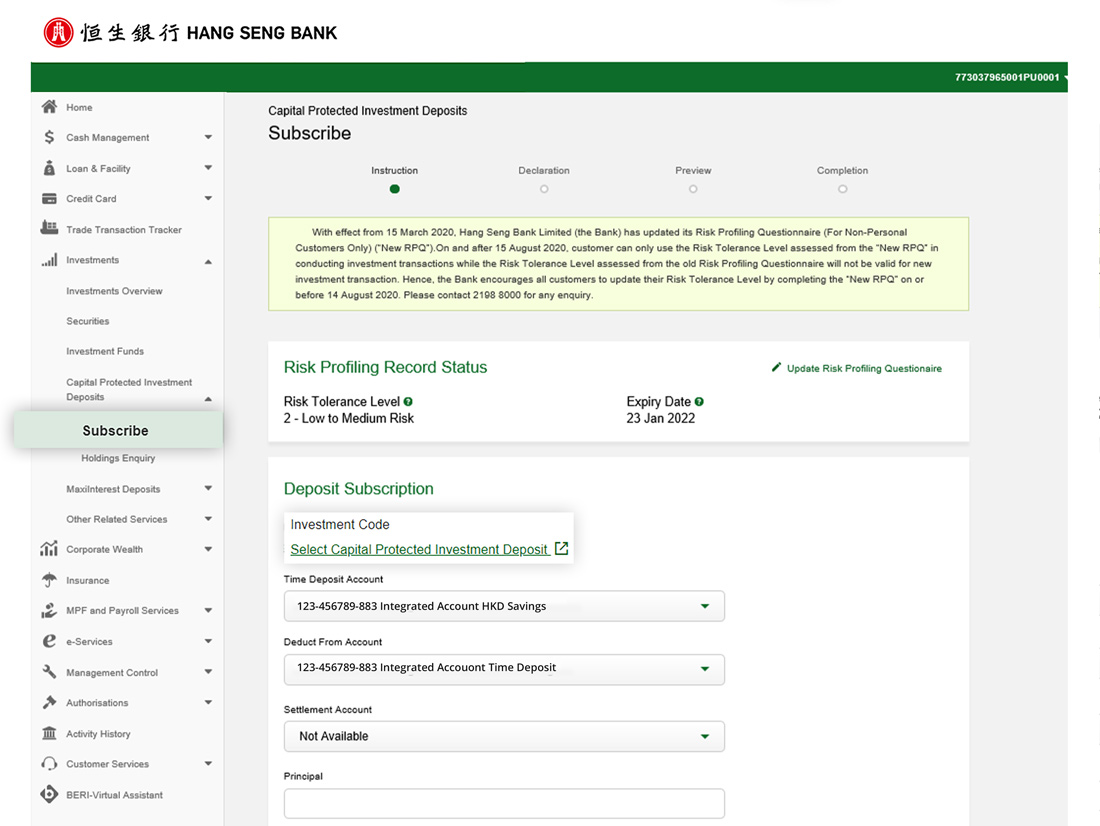The height and width of the screenshot is (826, 1100).
Task: Open the Activity History menu item
Action: 98,733
